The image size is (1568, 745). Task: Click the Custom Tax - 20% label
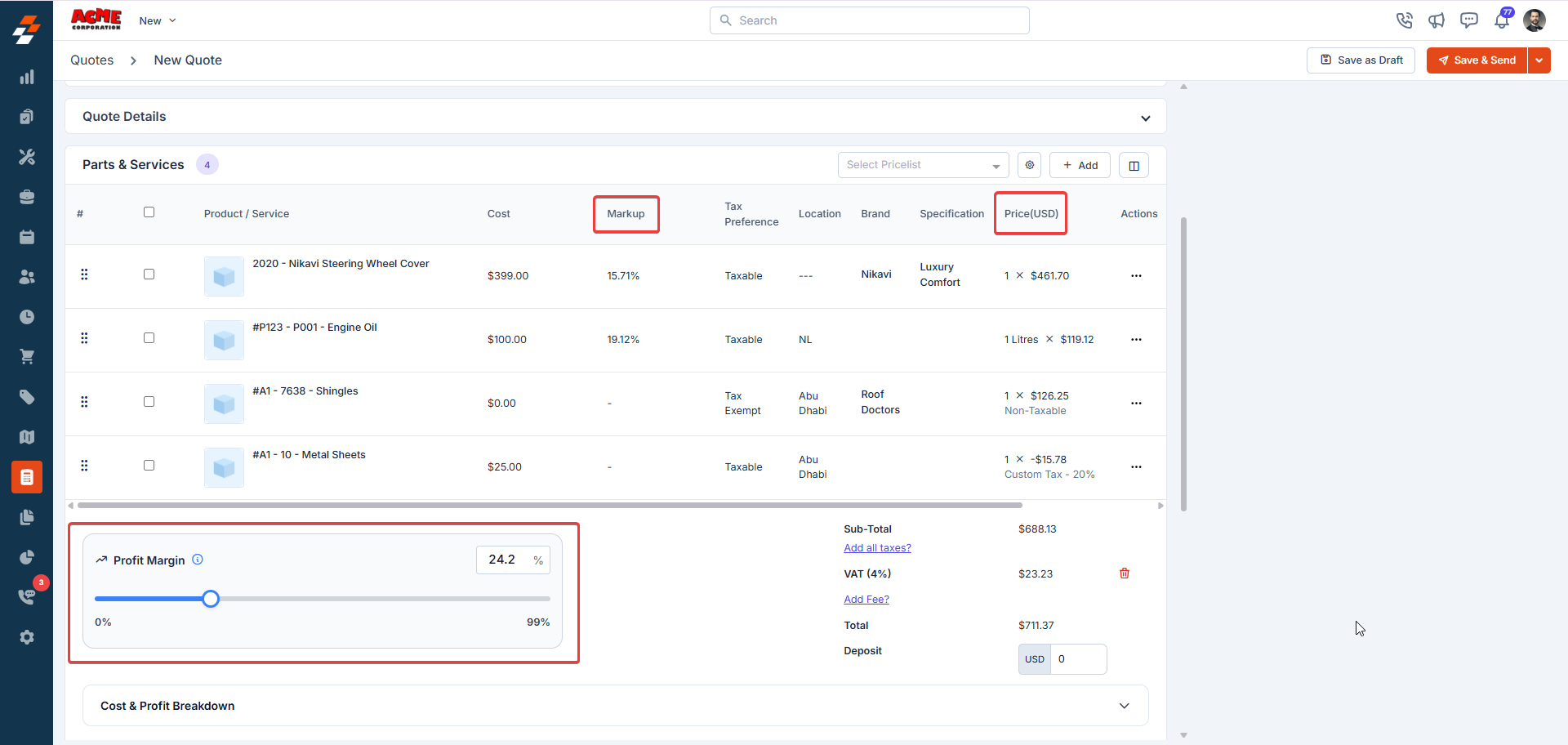[x=1049, y=475]
